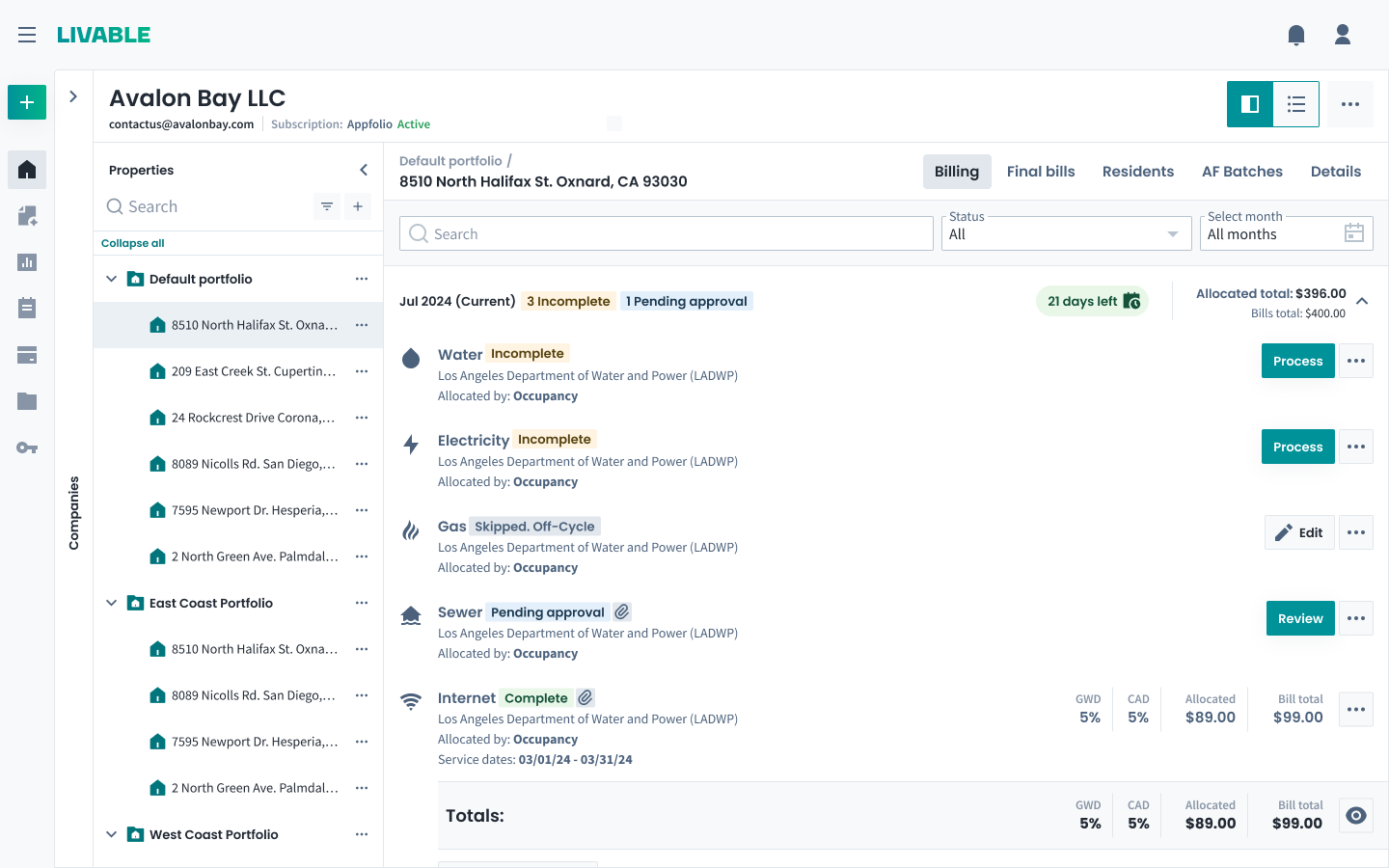Screen dimensions: 1389x868
Task: Collapse the Properties panel
Action: (364, 170)
